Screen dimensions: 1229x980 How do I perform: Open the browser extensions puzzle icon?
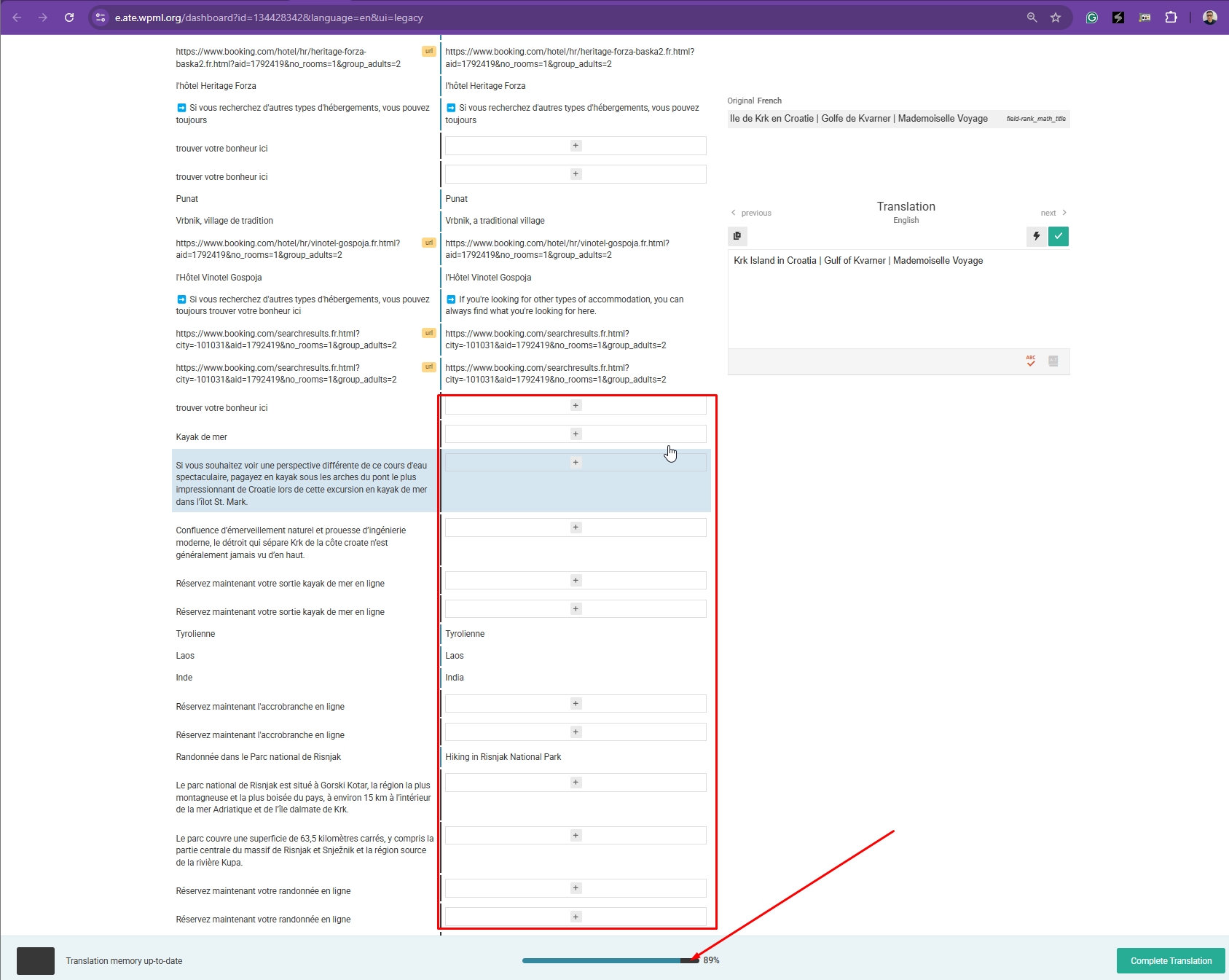[x=1171, y=17]
